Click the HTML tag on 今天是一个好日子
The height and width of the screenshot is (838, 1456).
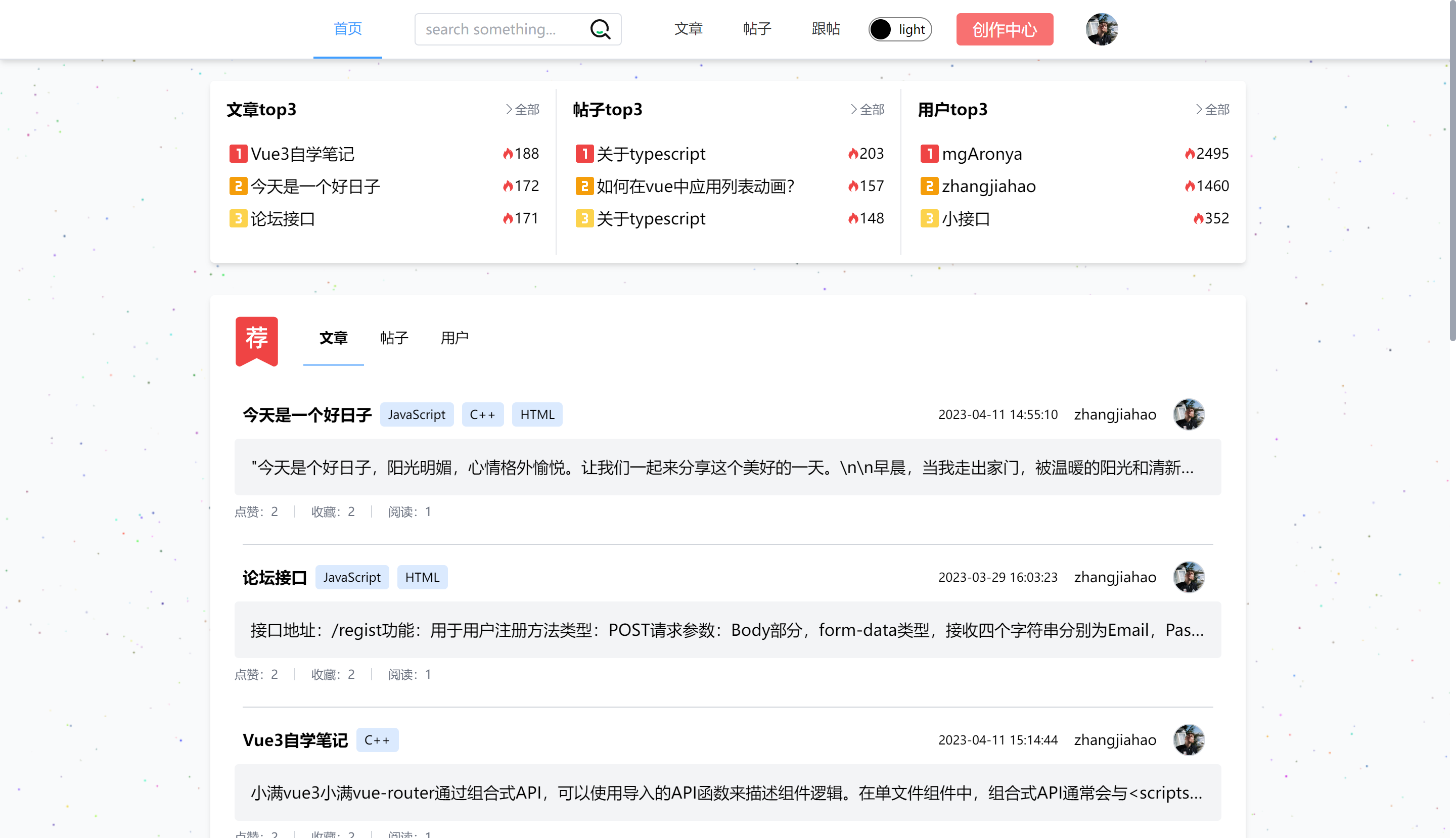(537, 414)
